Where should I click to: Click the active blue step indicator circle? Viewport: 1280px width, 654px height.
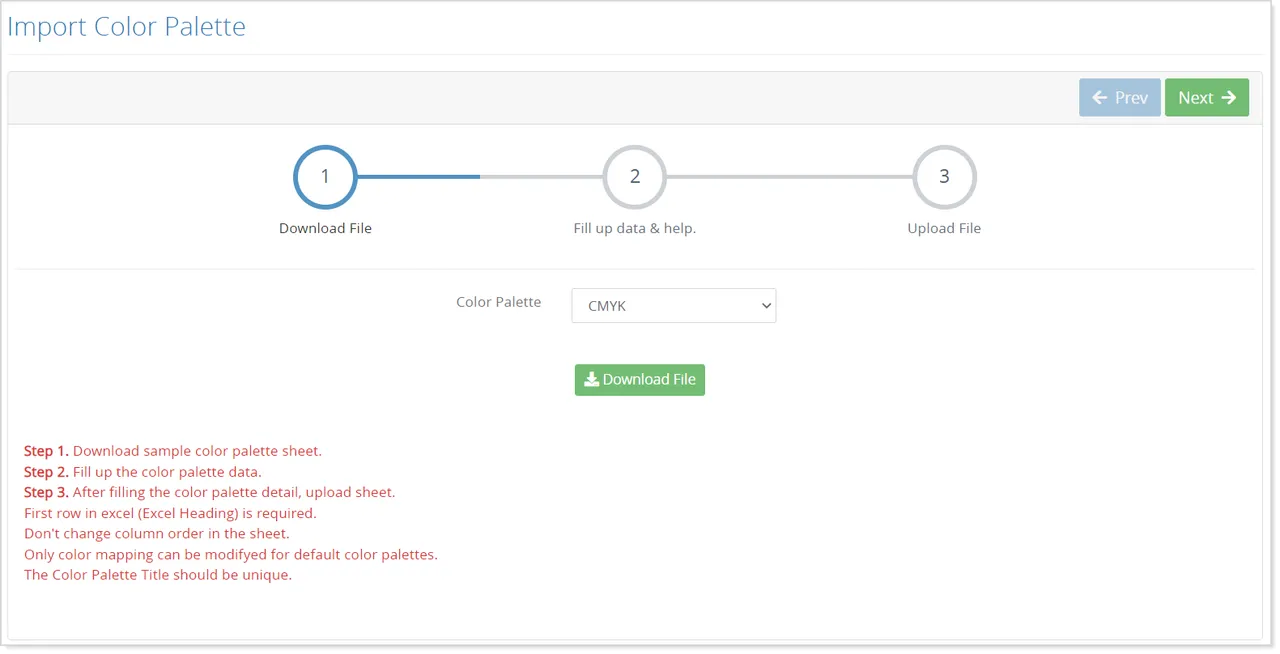[x=325, y=176]
